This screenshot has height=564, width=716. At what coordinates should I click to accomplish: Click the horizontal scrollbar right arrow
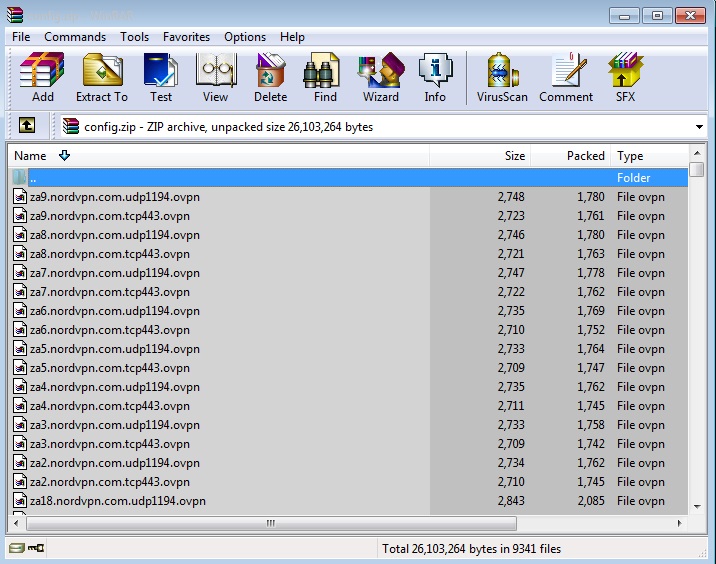pos(679,523)
